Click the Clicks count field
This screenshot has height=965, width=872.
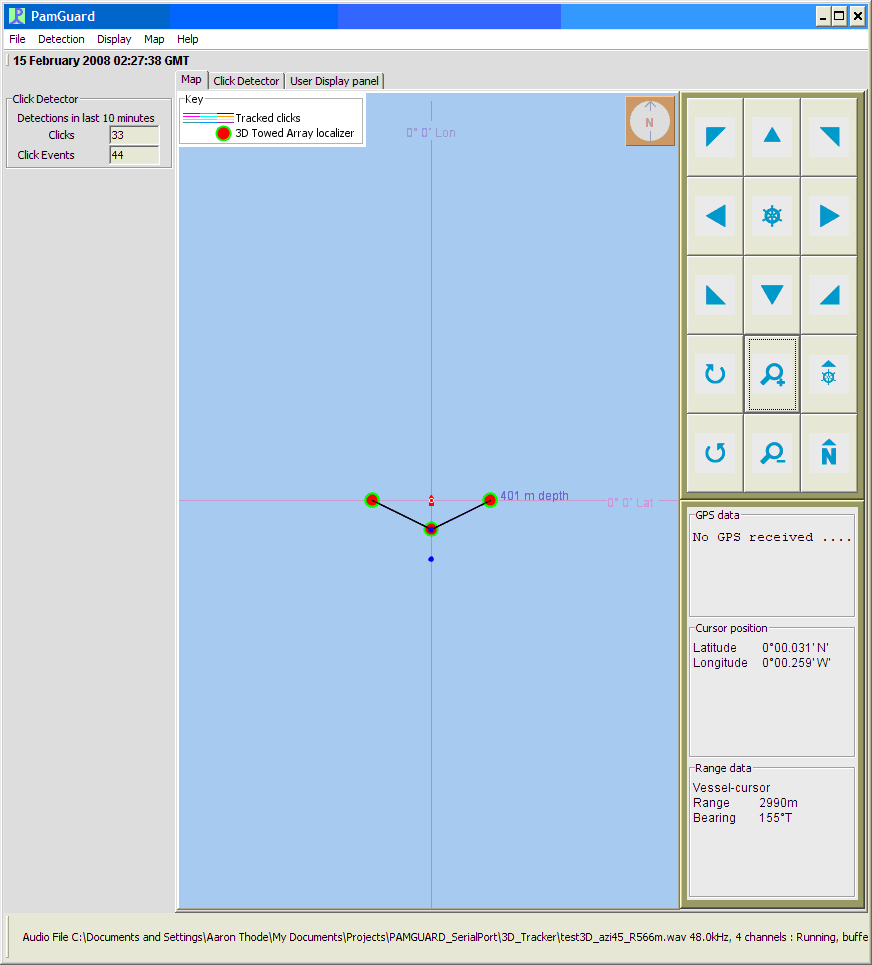tap(134, 135)
